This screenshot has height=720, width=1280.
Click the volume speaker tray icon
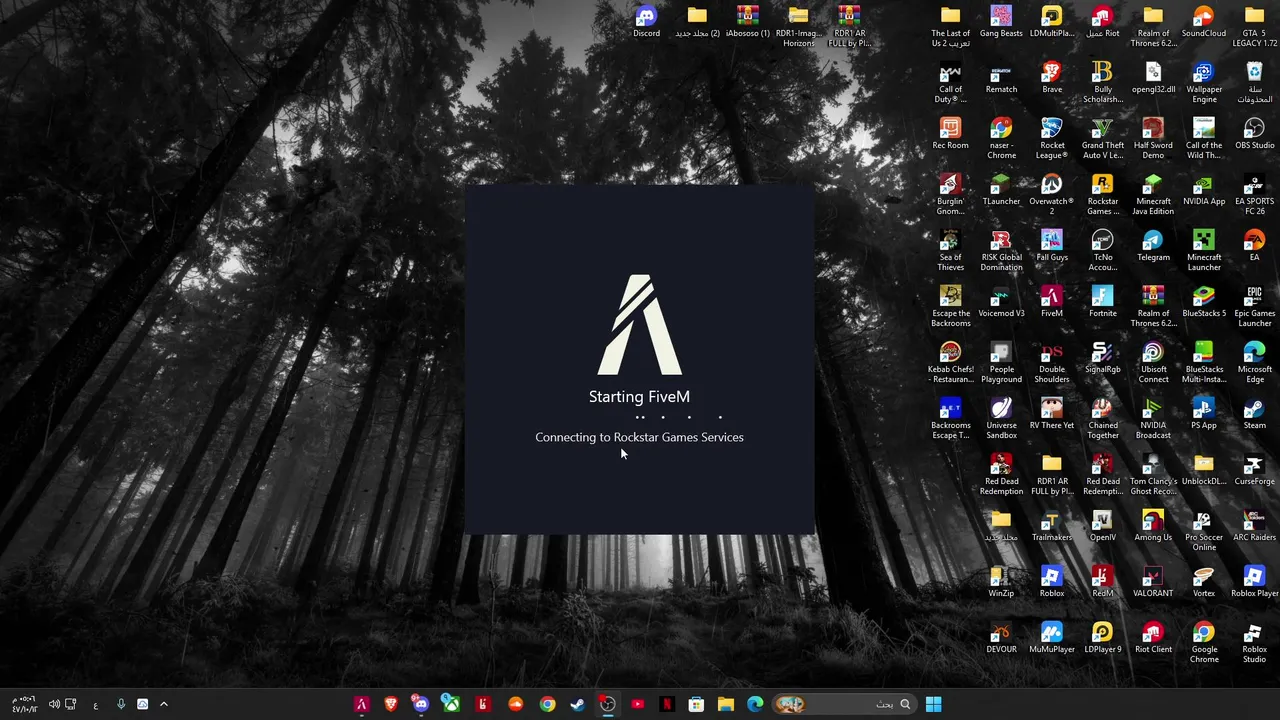pos(54,704)
